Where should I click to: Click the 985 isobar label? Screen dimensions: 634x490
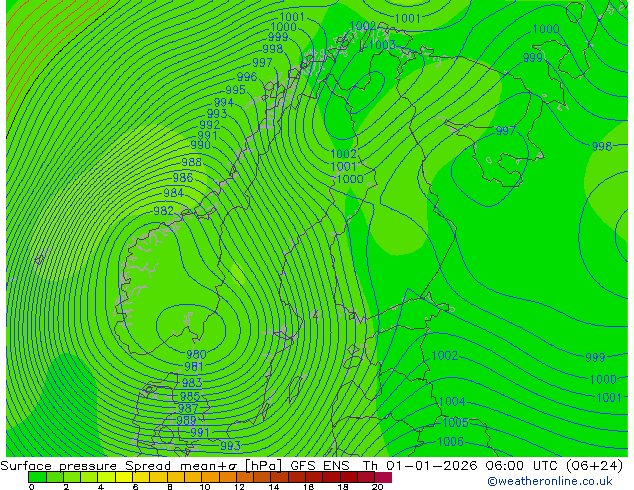[190, 396]
